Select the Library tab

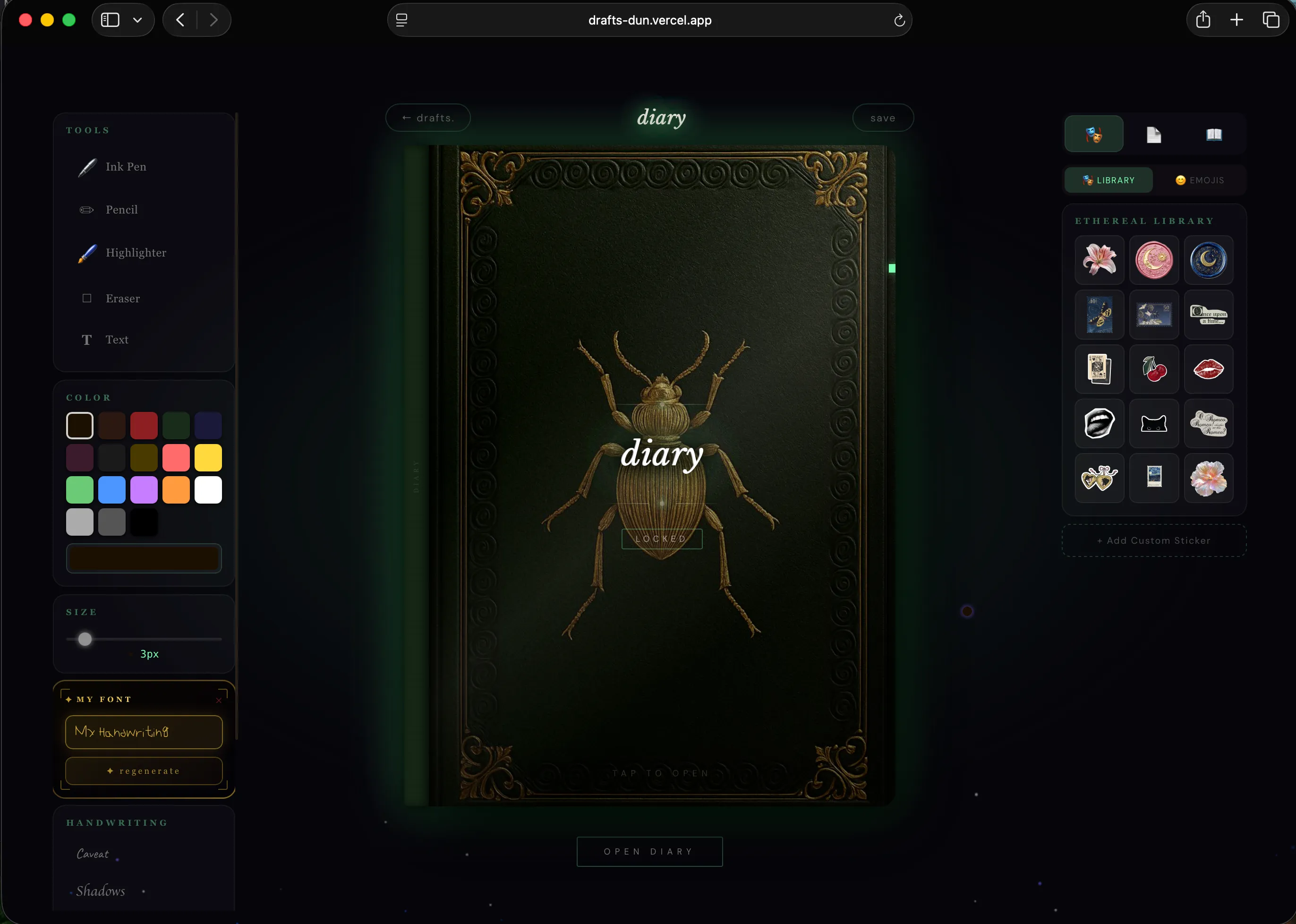[1108, 180]
